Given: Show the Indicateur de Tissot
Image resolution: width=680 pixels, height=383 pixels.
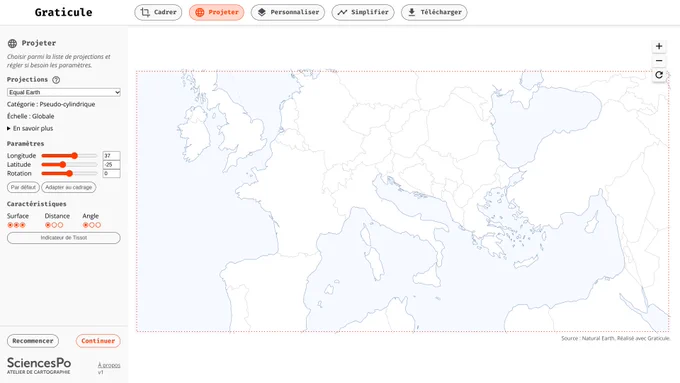Looking at the screenshot, I should (64, 238).
